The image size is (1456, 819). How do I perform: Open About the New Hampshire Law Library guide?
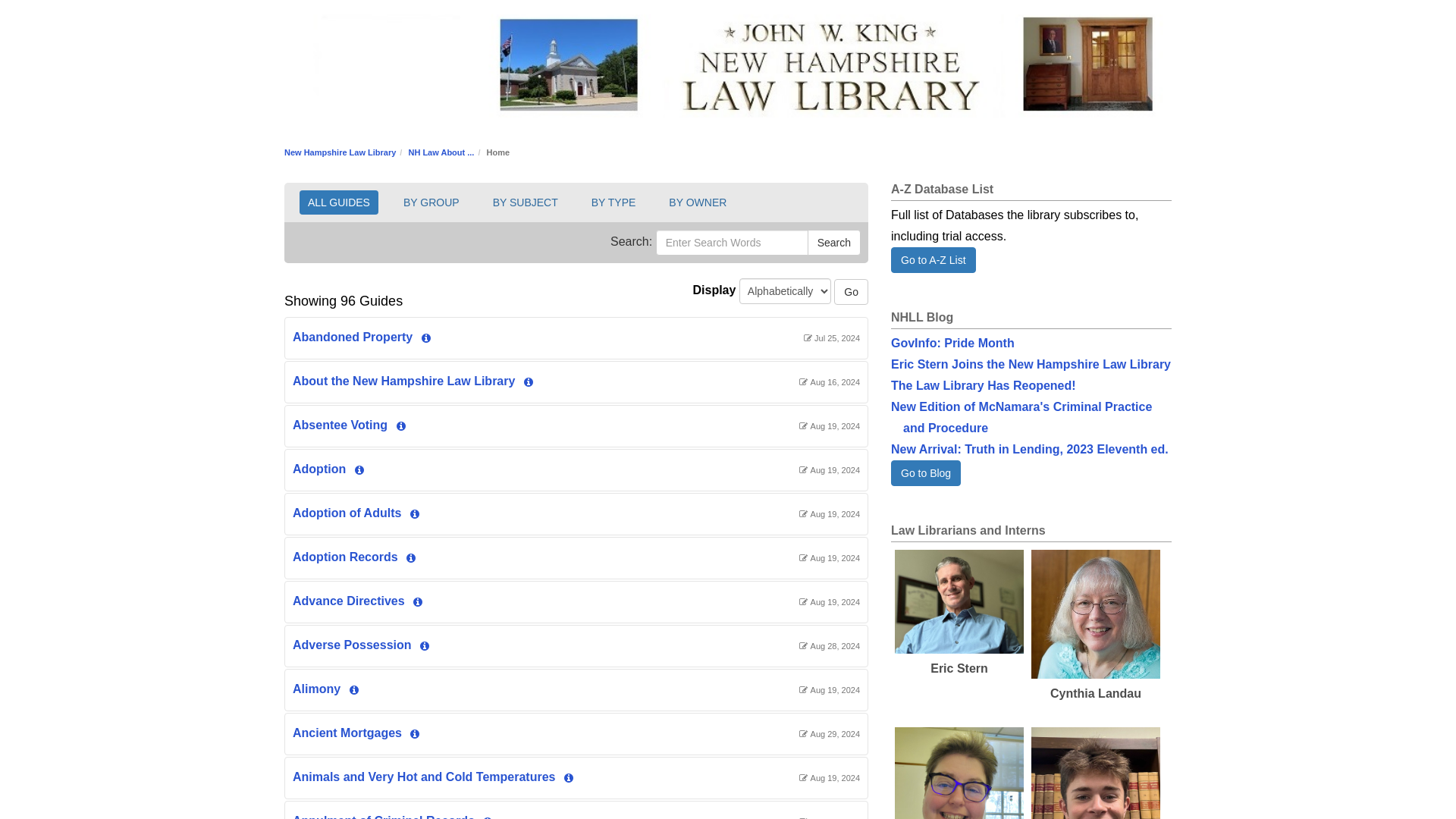click(x=404, y=381)
